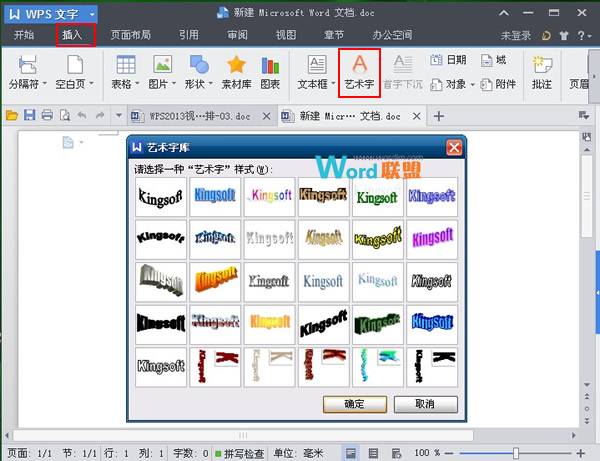Click the zoom slider handle
Viewport: 600px width, 461px height.
[516, 454]
